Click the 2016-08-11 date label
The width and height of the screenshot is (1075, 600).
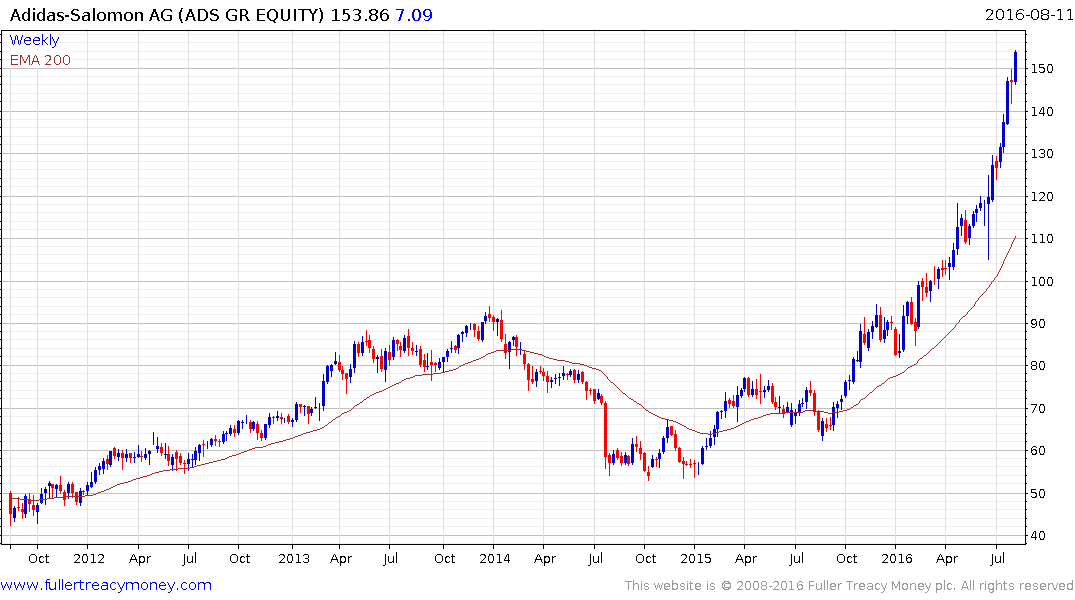coord(1028,14)
